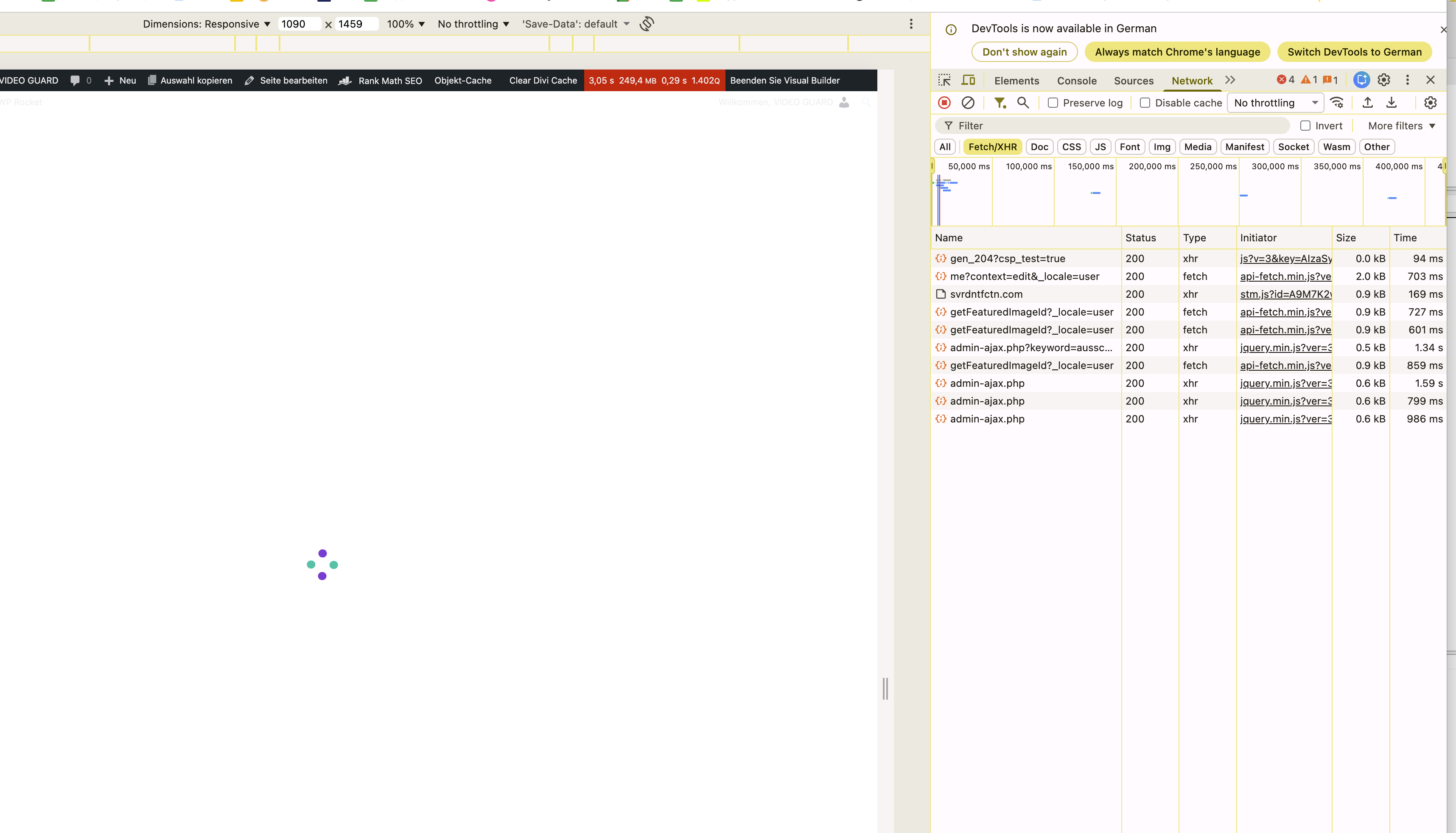
Task: Tick the Invert filter checkbox
Action: (x=1305, y=126)
